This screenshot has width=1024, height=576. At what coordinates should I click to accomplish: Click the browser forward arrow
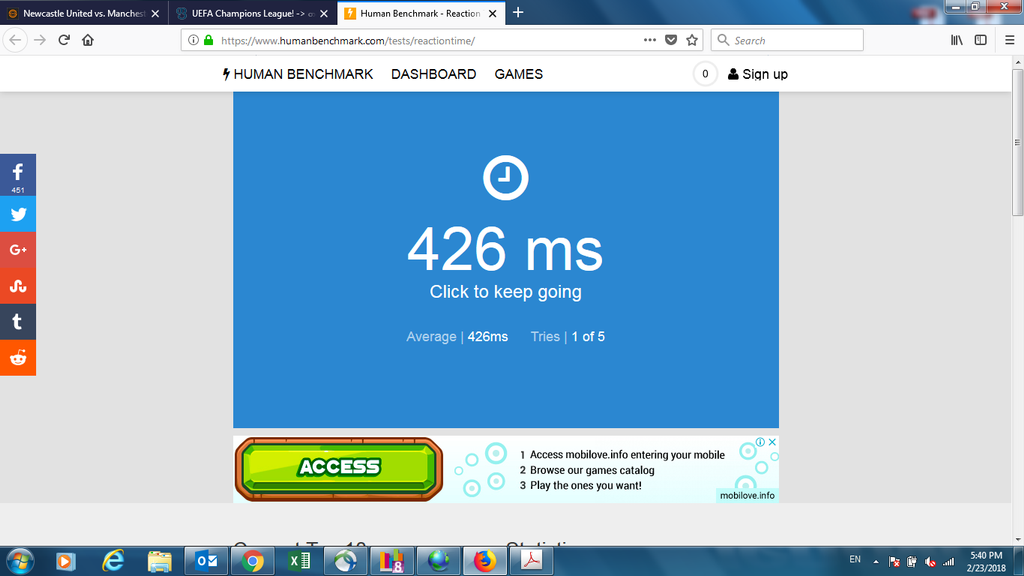pyautogui.click(x=40, y=40)
